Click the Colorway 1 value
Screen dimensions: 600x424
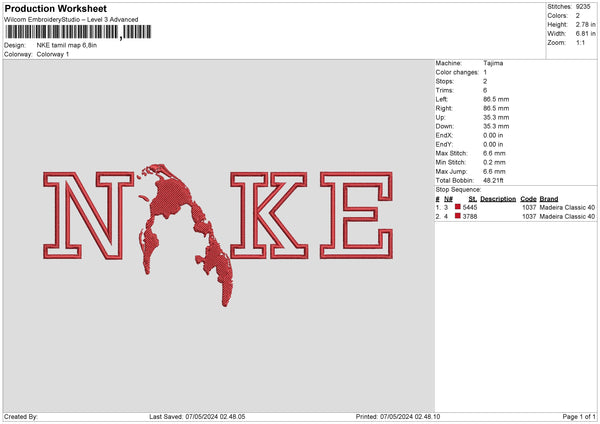click(53, 54)
